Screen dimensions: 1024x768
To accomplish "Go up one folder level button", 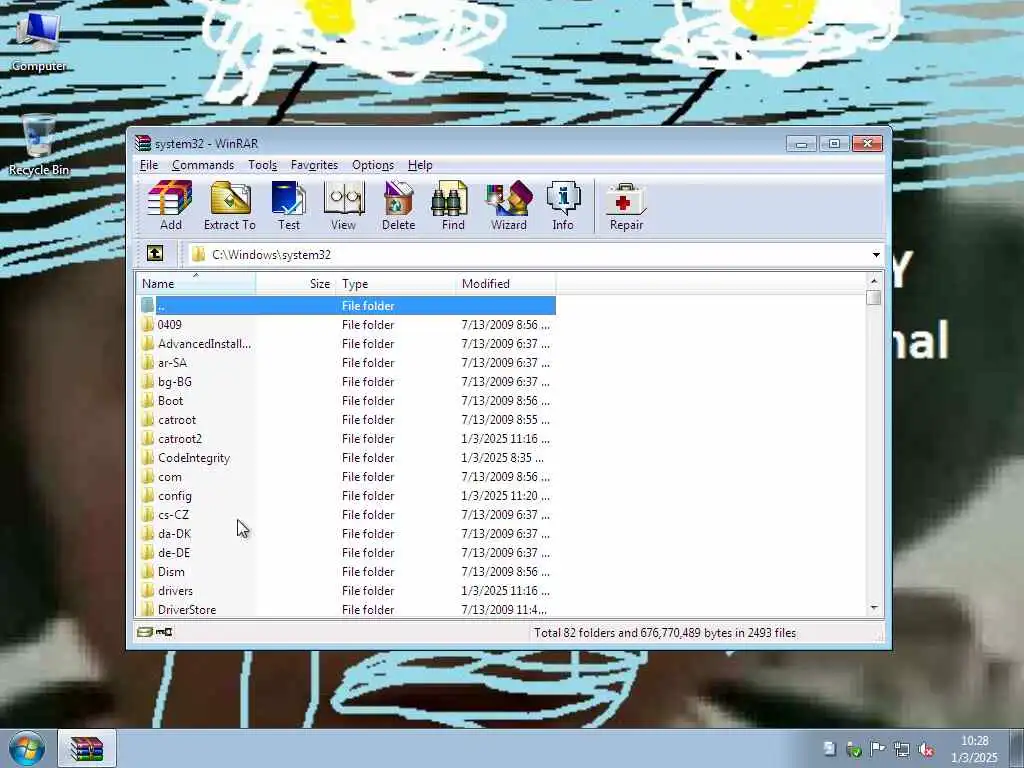I will pyautogui.click(x=155, y=253).
